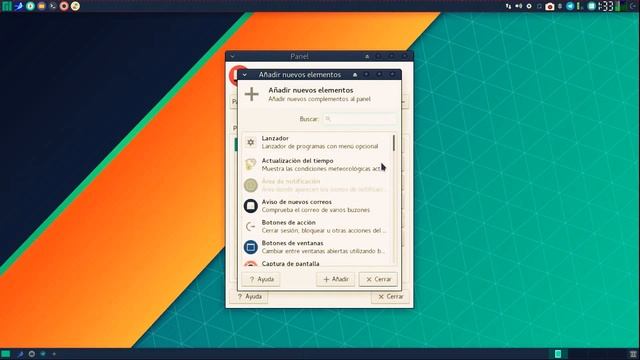
Task: Open window menu of Añadir nuevos elementos
Action: click(x=244, y=75)
